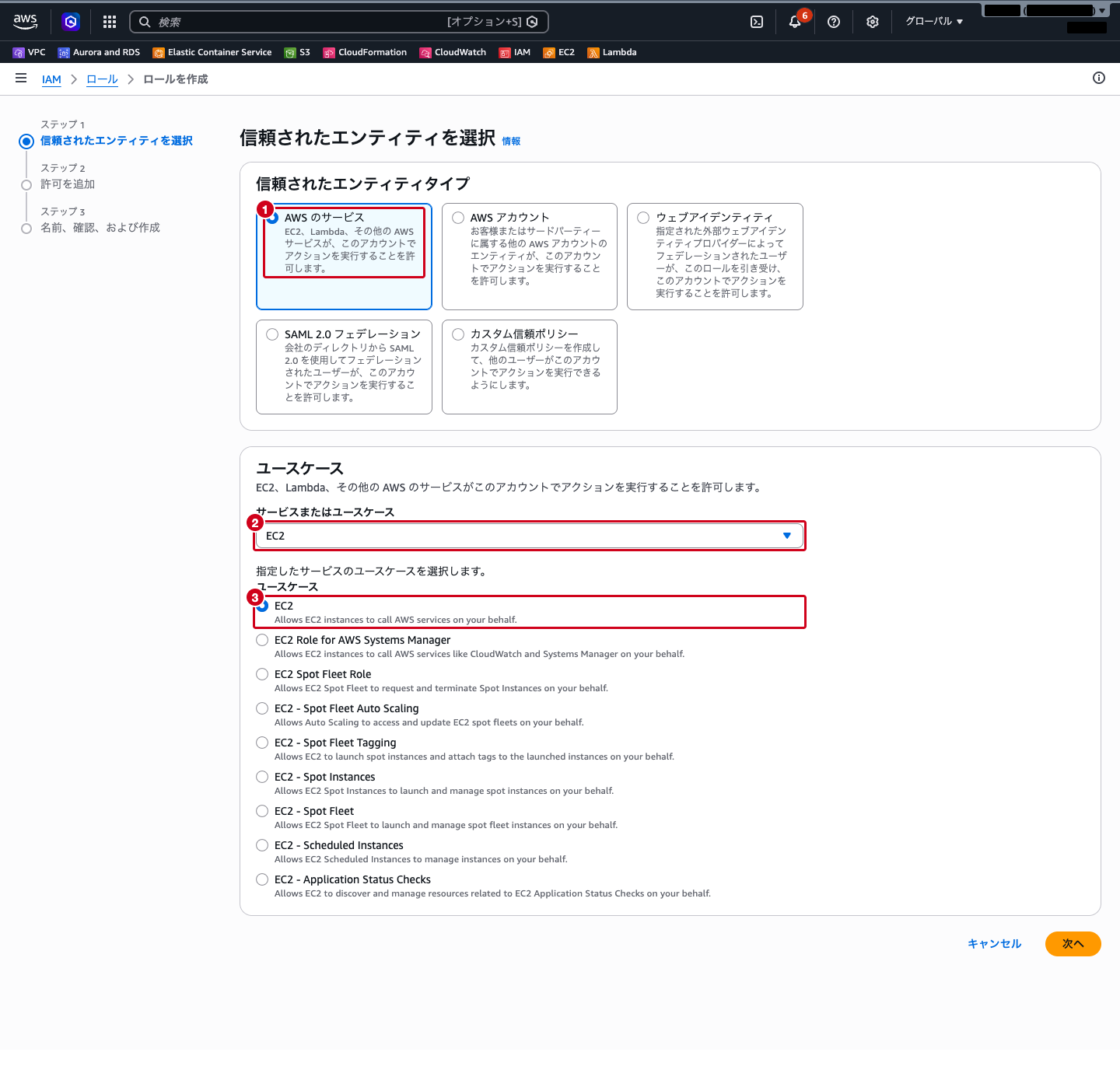1120x1080 pixels.
Task: Choose EC2 Spot Fleet Role use case
Action: pos(262,674)
